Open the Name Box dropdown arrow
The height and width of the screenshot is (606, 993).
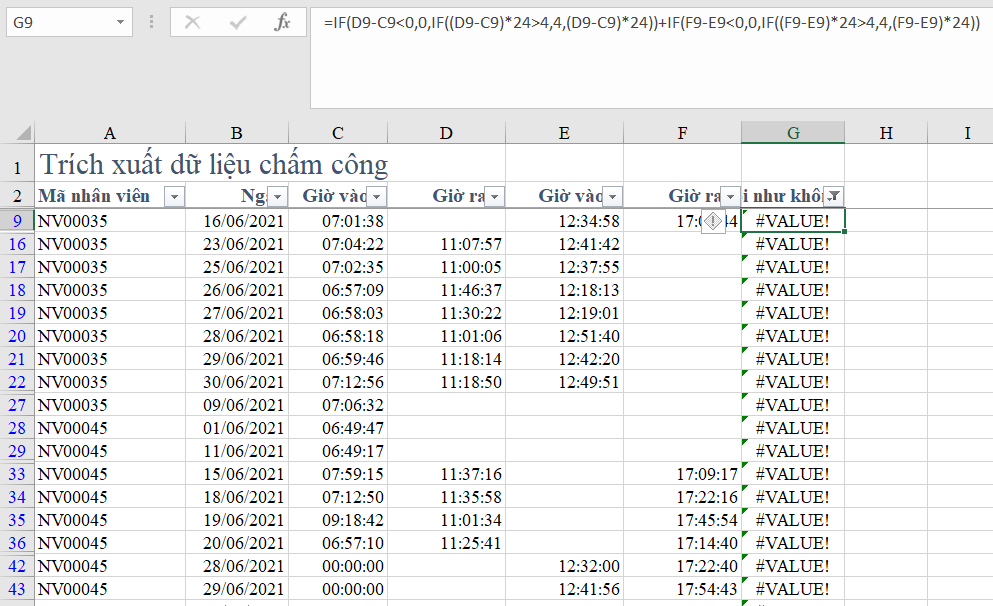[121, 21]
